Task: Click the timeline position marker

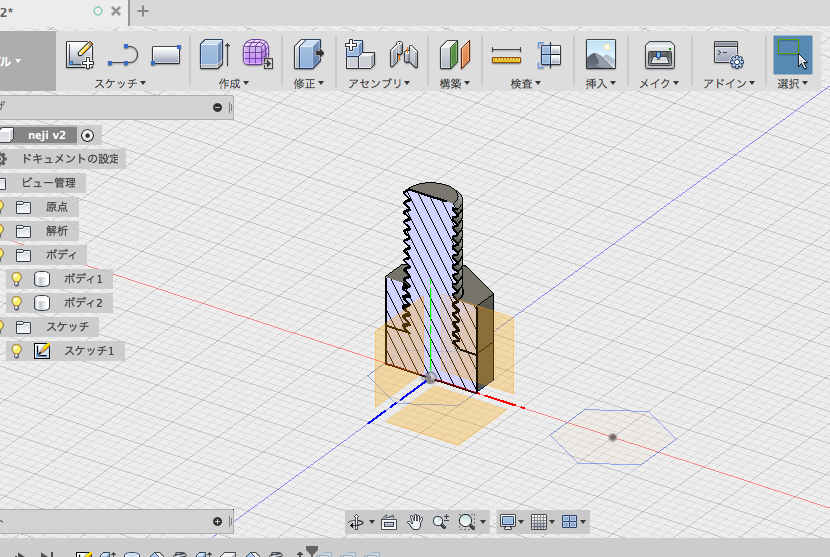Action: [x=312, y=551]
